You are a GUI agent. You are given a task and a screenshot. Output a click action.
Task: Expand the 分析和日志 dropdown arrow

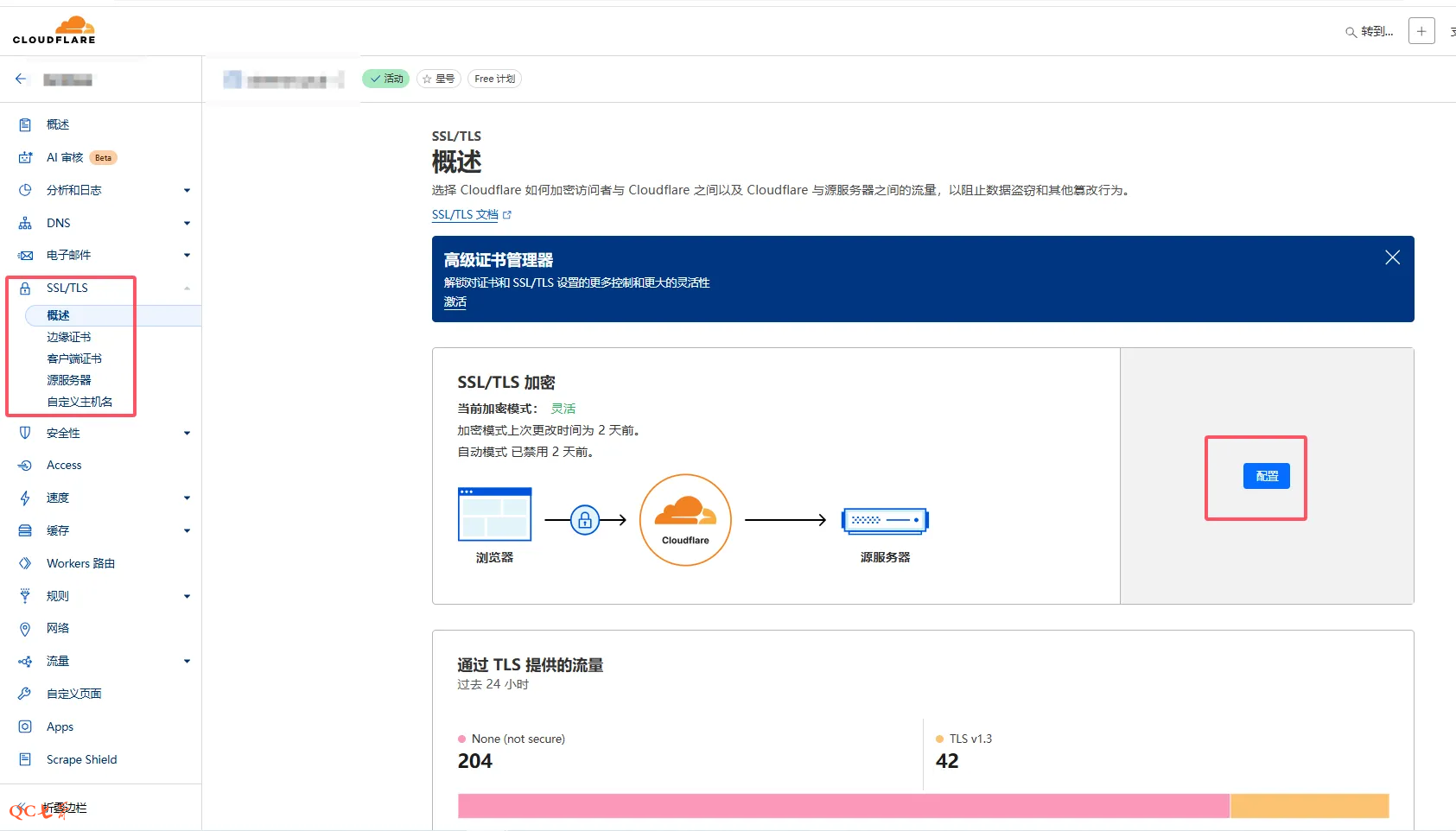[x=187, y=191]
